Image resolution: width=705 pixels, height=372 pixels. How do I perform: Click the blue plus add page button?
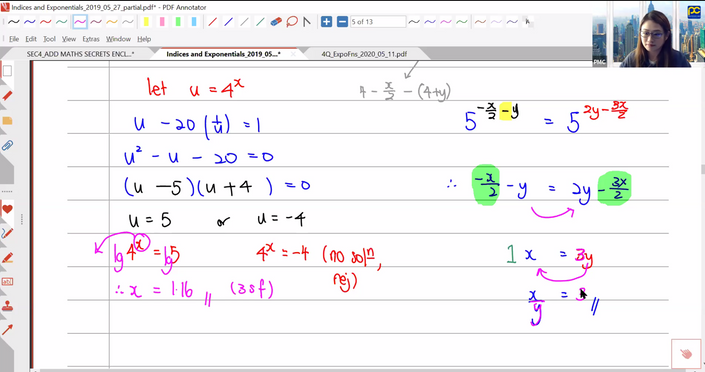tap(326, 22)
